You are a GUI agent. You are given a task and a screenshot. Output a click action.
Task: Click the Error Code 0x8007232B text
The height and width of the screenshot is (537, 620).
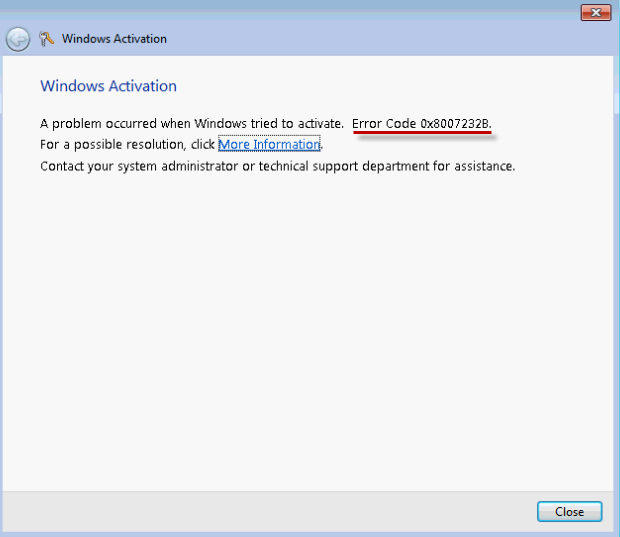pos(422,123)
